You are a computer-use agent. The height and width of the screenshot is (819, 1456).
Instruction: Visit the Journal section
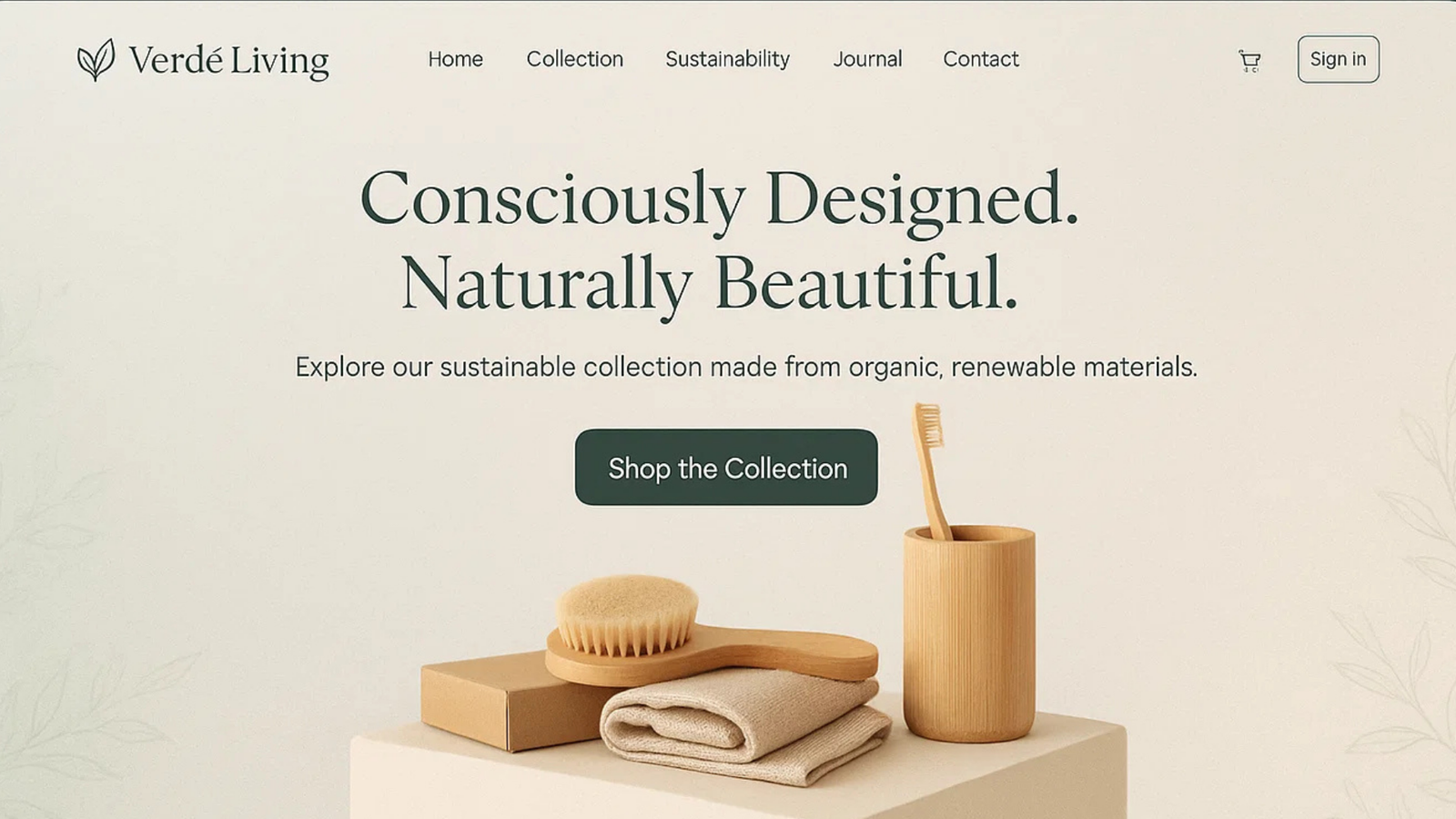[867, 59]
